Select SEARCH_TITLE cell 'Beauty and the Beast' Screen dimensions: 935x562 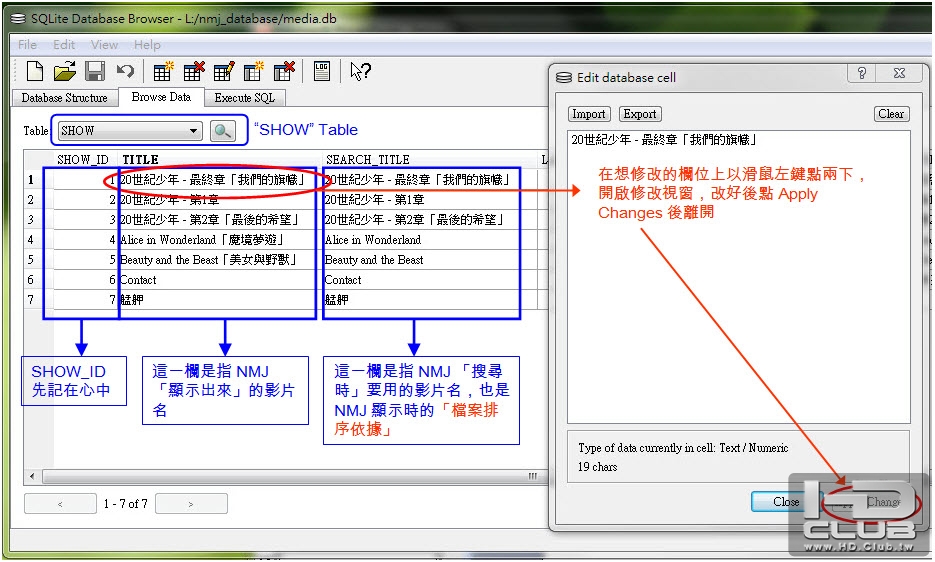(x=429, y=260)
